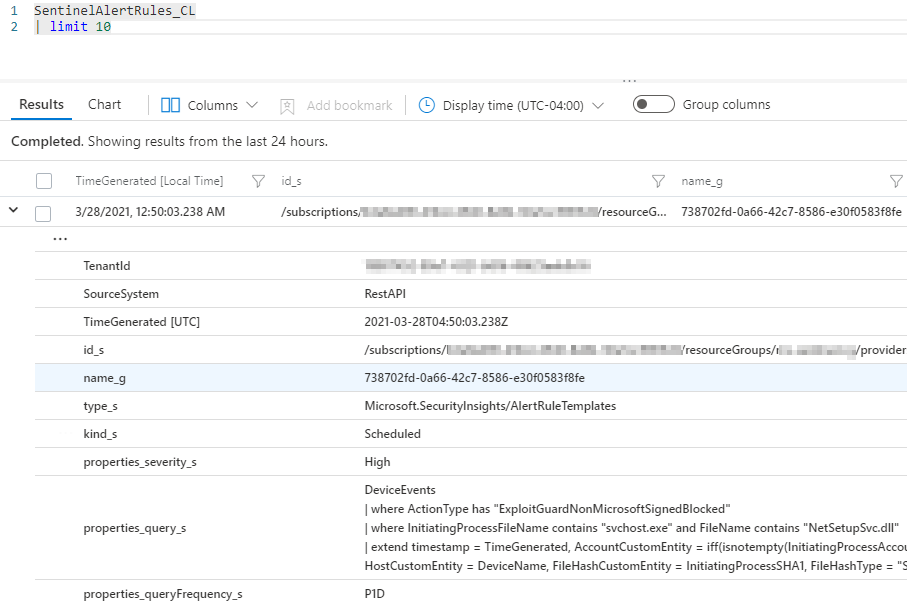Click the GUID in the name_g column cell
The image size is (907, 606).
[791, 212]
